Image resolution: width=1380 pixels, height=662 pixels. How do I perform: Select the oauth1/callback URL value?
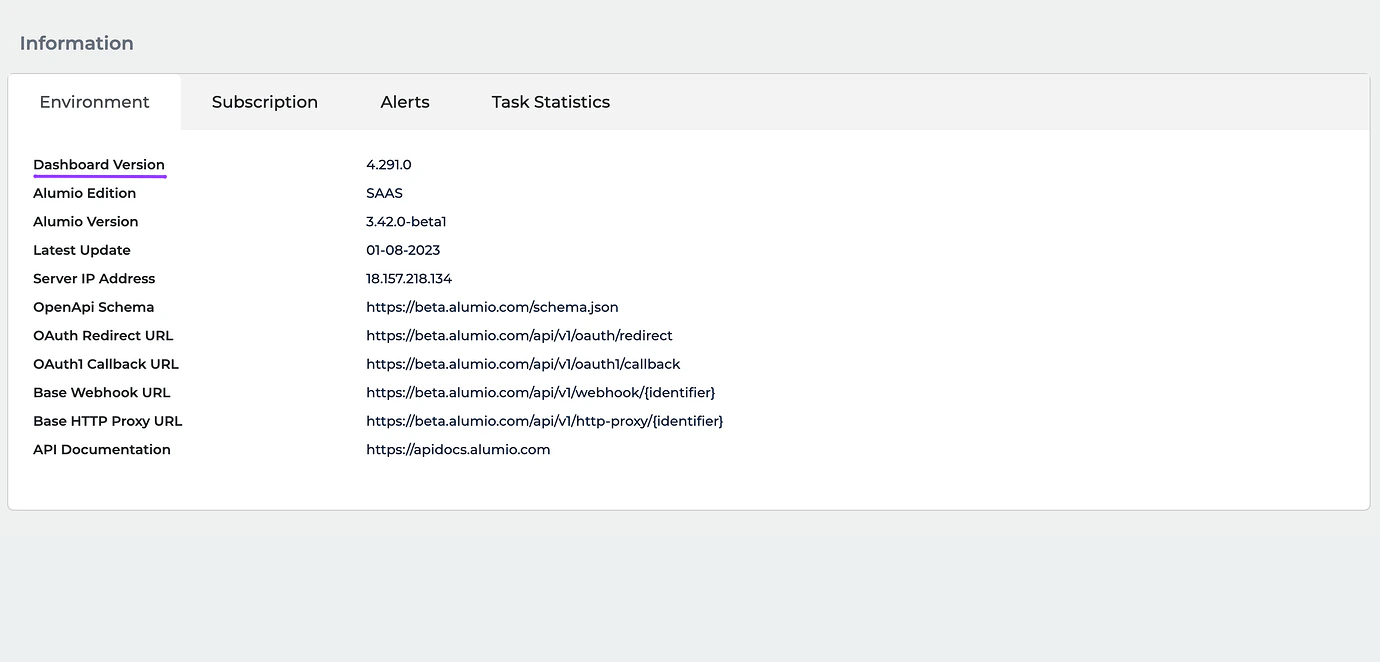523,364
